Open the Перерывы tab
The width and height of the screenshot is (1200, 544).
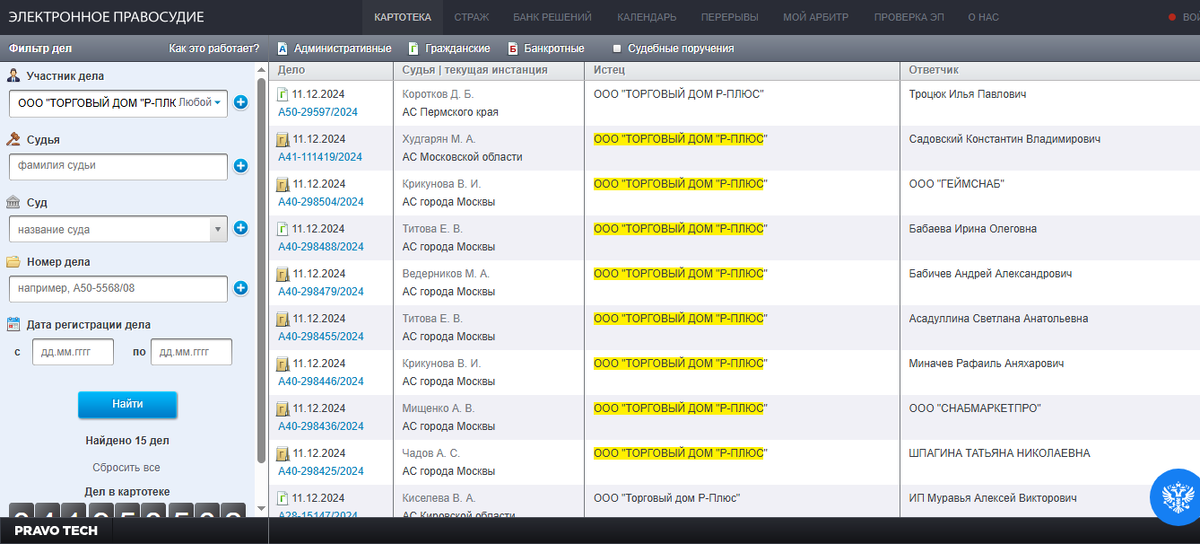[729, 17]
